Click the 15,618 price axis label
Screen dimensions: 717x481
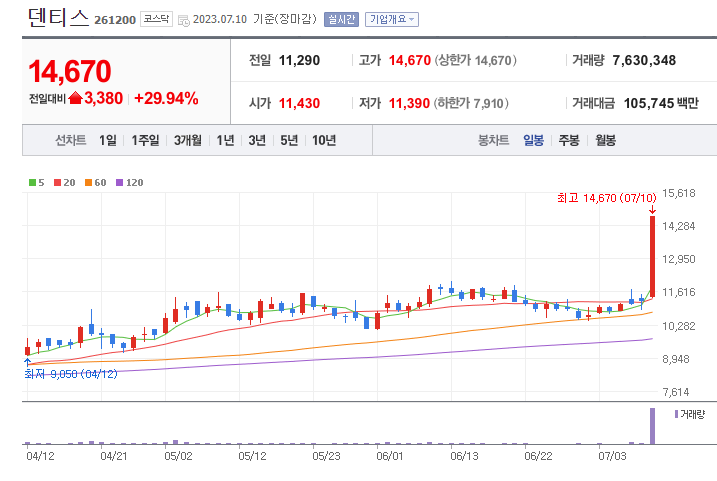tap(679, 193)
